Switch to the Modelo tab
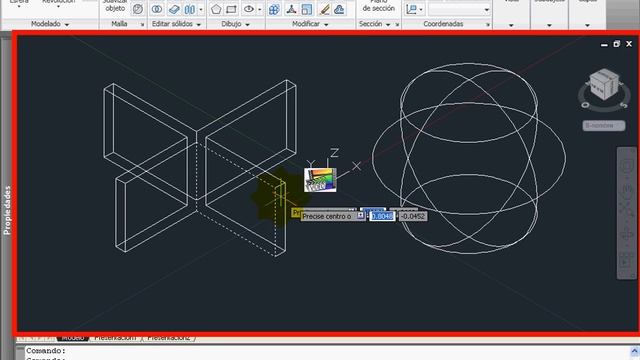Viewport: 640px width, 360px height. (73, 338)
